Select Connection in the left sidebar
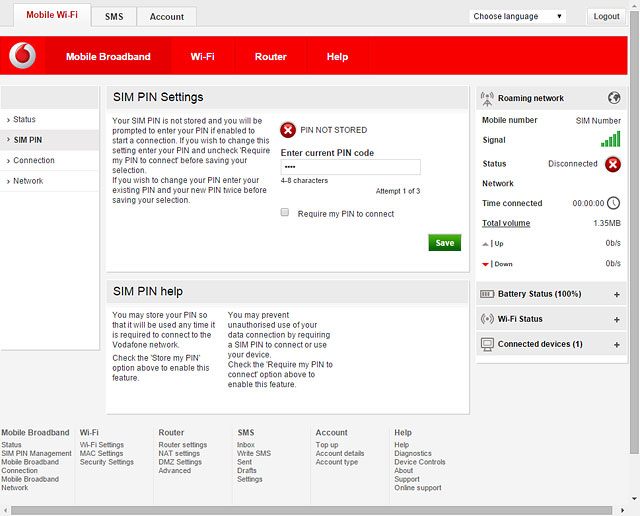The width and height of the screenshot is (640, 516). [x=34, y=160]
